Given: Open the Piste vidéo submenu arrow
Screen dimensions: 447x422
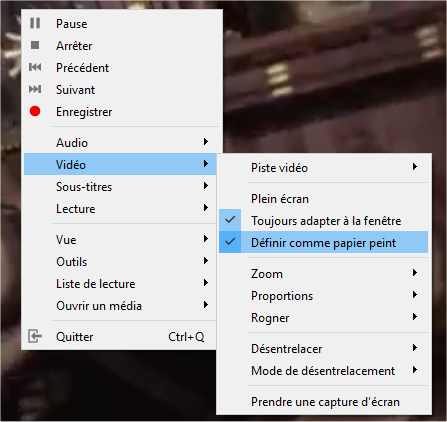Looking at the screenshot, I should 415,167.
